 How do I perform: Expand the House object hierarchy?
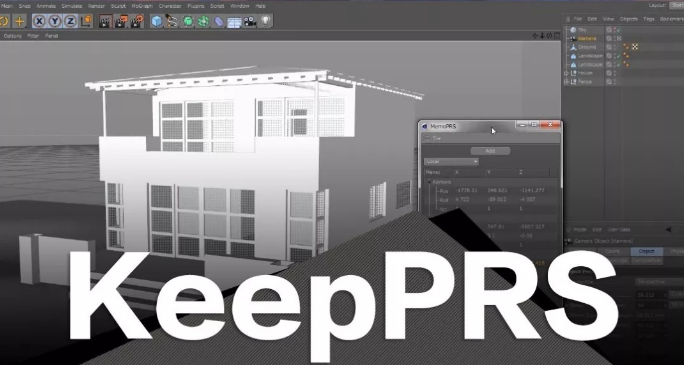pyautogui.click(x=567, y=73)
